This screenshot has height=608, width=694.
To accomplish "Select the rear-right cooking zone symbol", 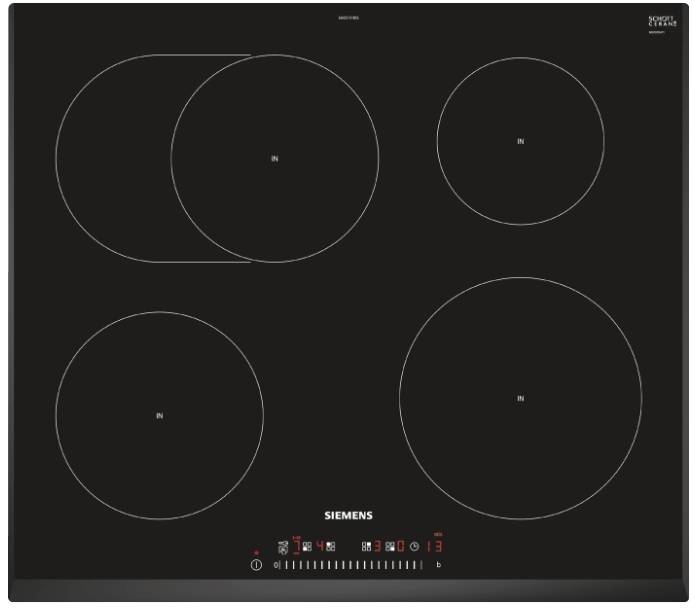I will pyautogui.click(x=366, y=546).
